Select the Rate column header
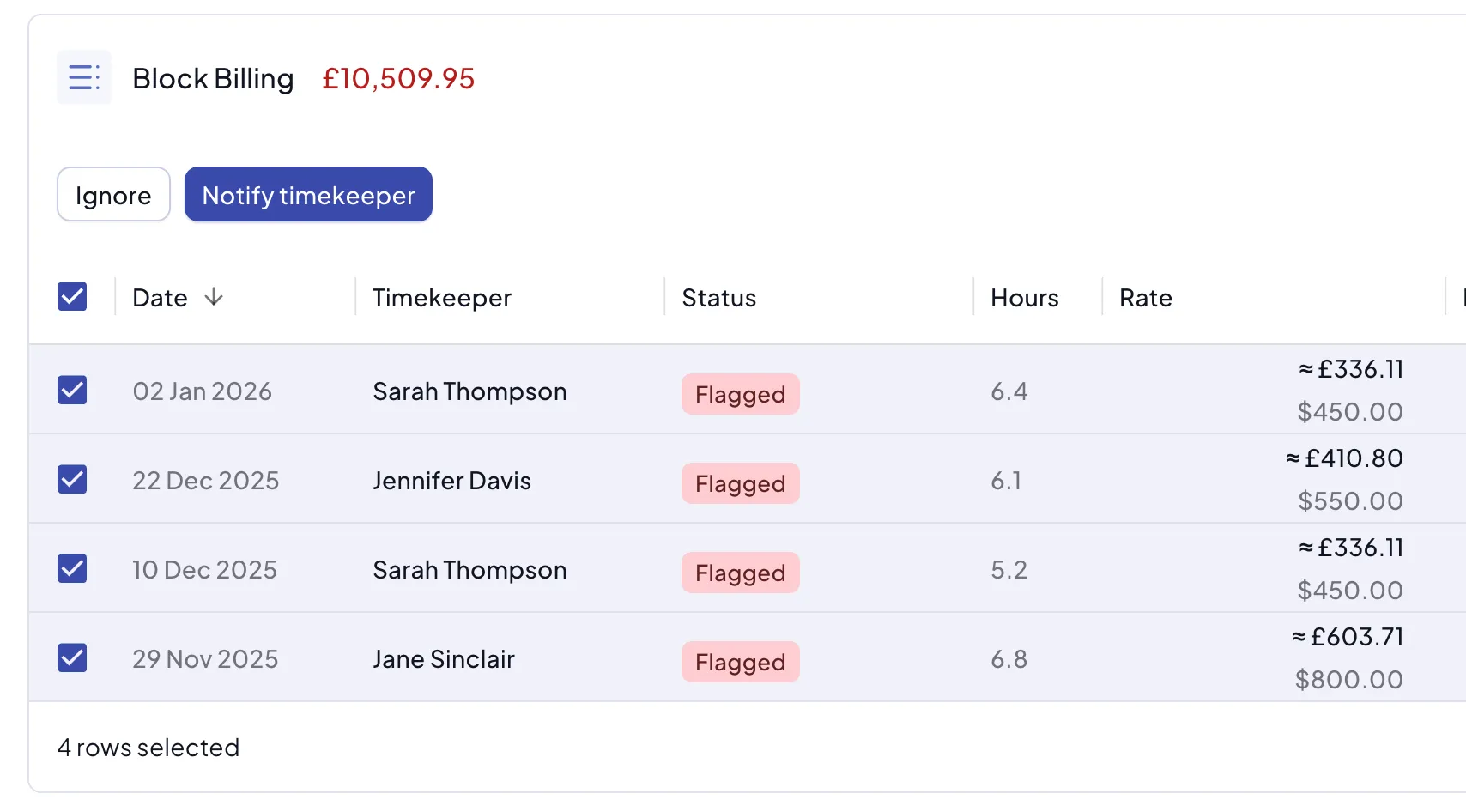Screen dimensions: 1466x812 point(1146,298)
